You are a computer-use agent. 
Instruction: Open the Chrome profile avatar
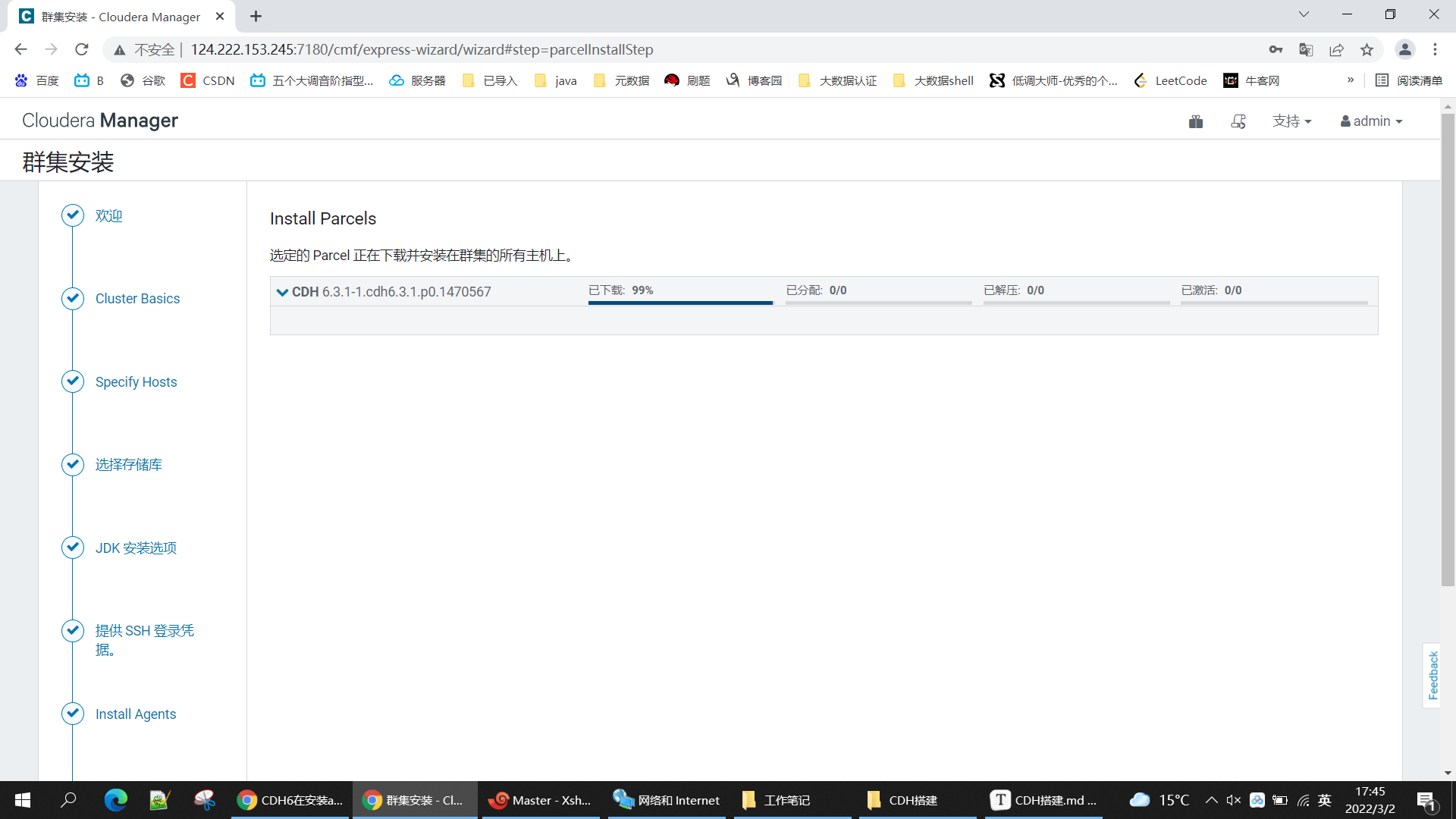tap(1404, 50)
